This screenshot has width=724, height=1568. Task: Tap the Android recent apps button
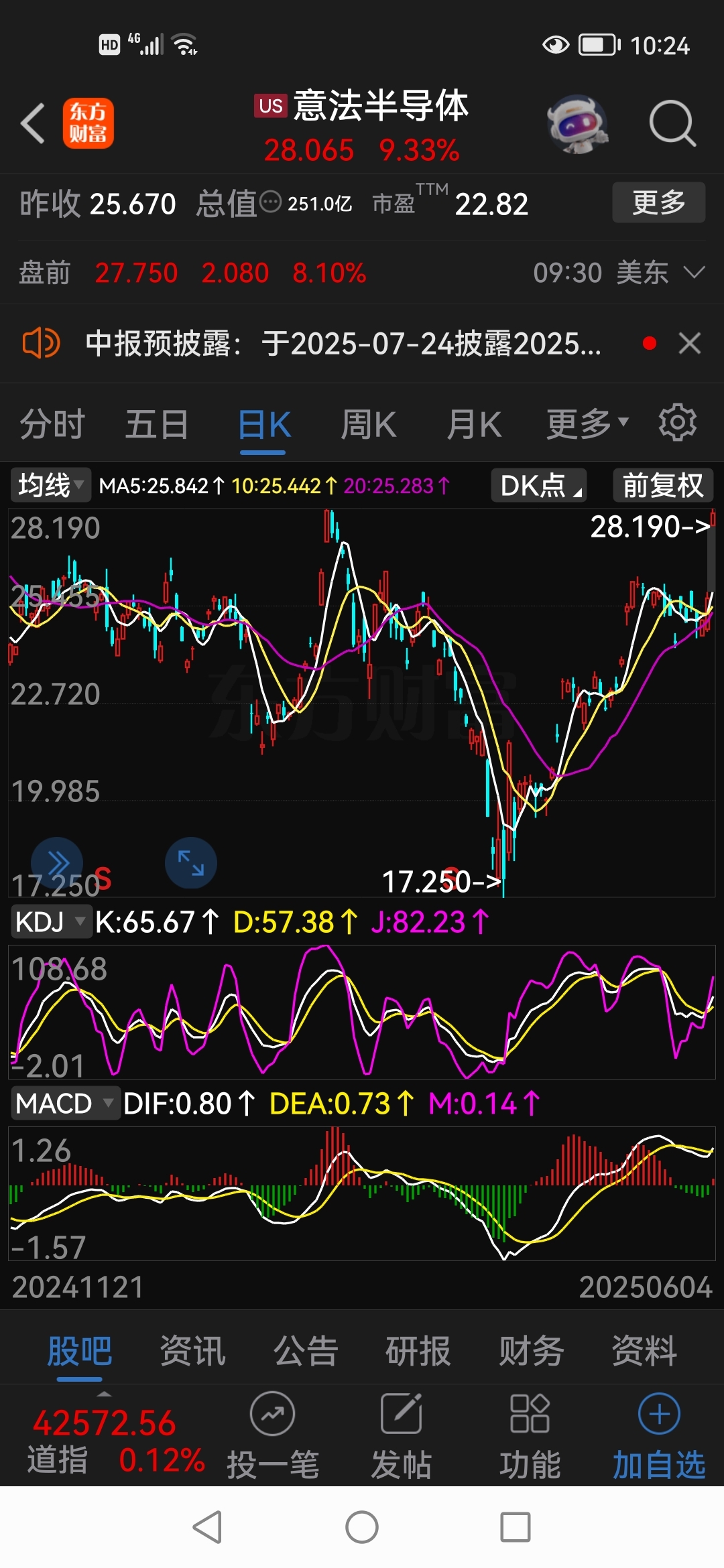pos(516,1527)
